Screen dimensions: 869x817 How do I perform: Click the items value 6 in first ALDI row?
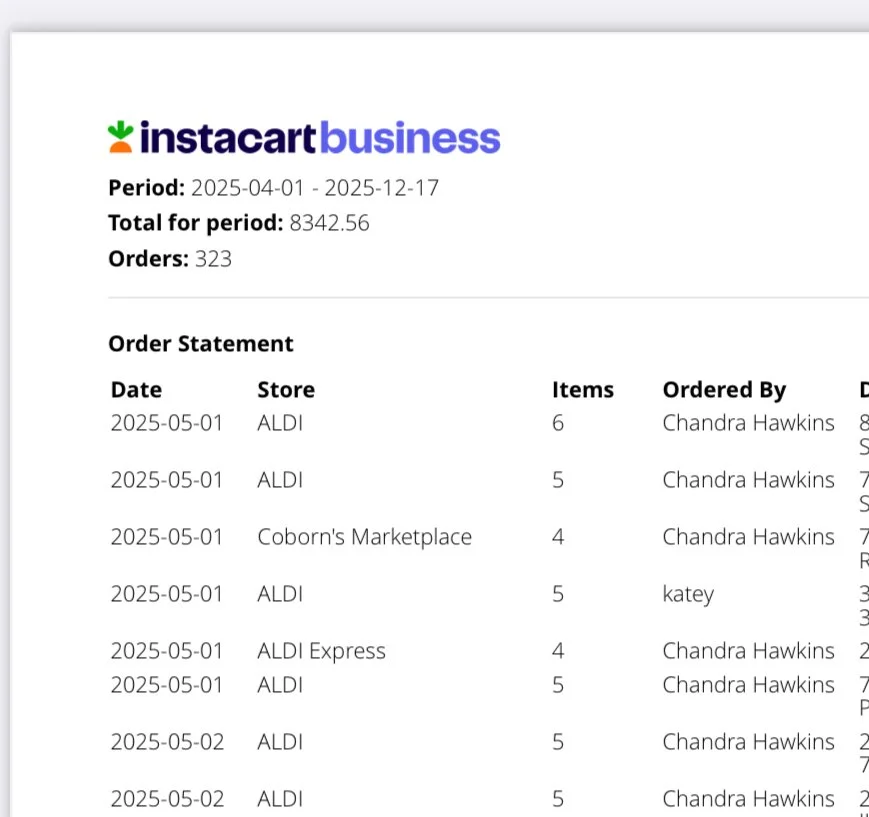click(x=558, y=423)
